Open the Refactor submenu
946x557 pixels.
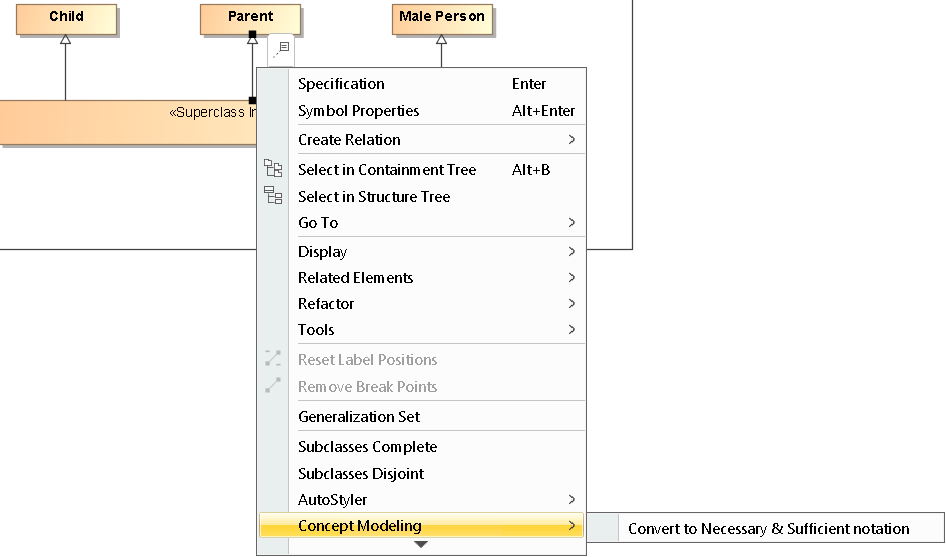point(326,304)
